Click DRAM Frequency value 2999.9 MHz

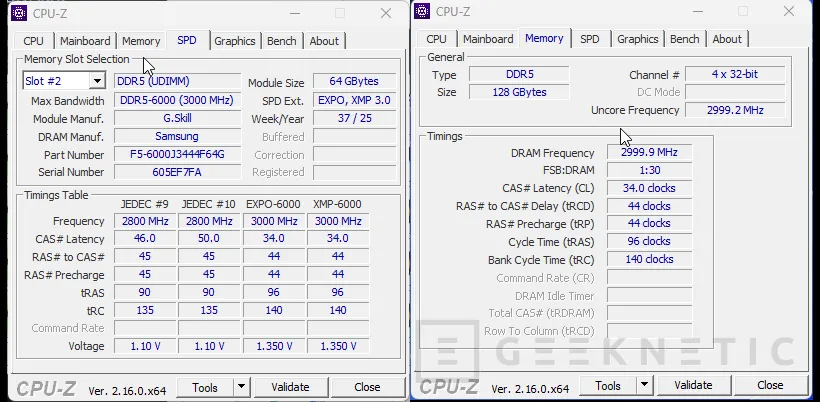tap(649, 153)
